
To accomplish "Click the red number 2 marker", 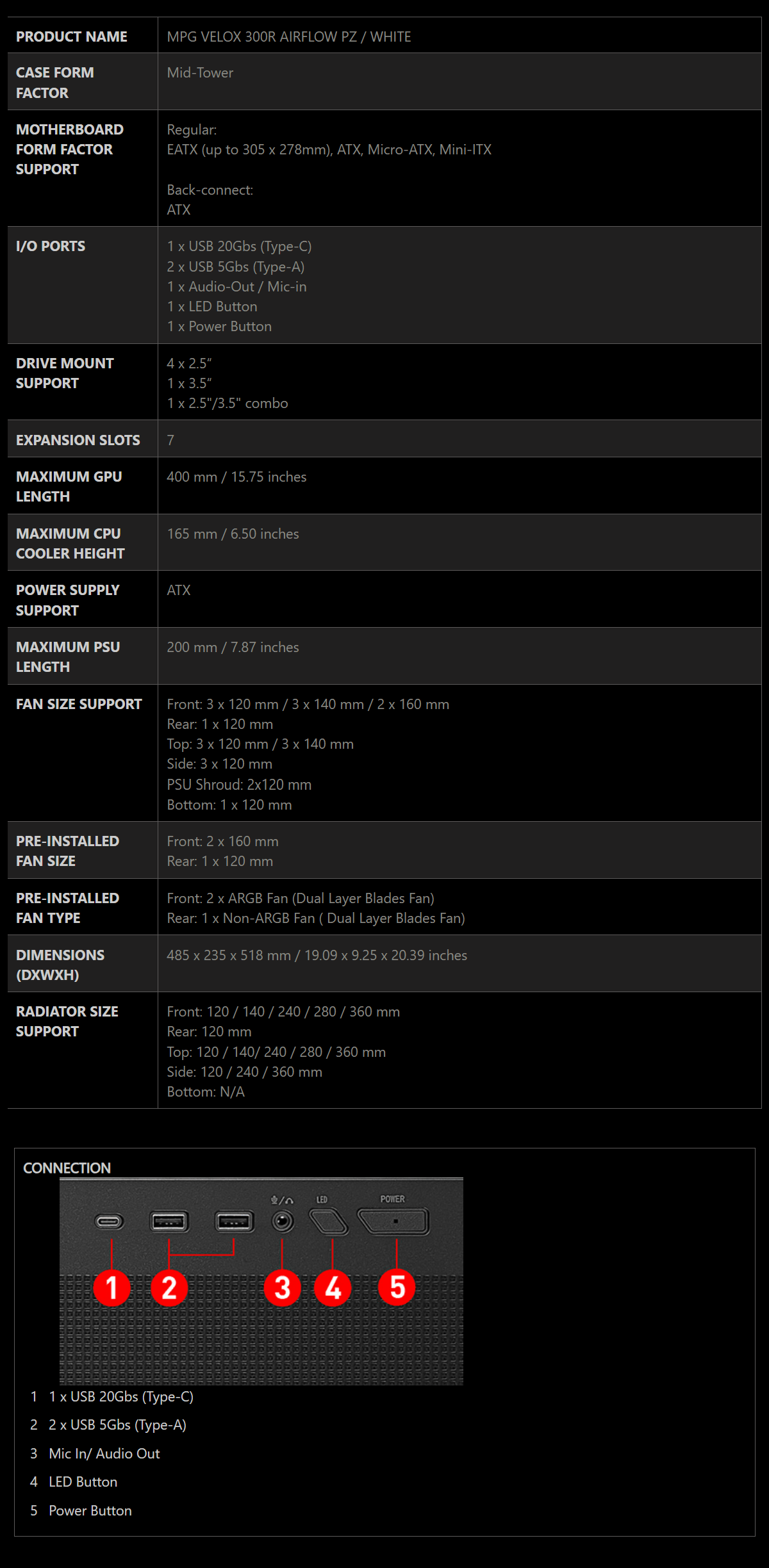I will 169,1287.
